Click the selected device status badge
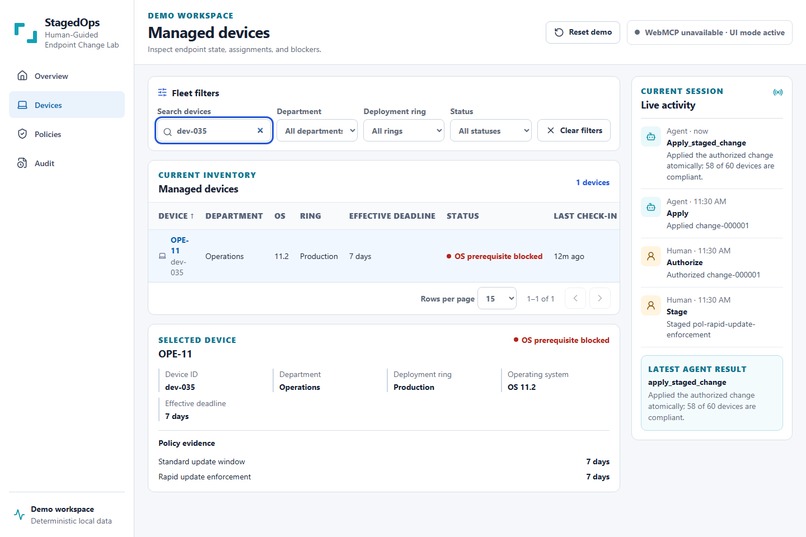806x537 pixels. coord(561,340)
